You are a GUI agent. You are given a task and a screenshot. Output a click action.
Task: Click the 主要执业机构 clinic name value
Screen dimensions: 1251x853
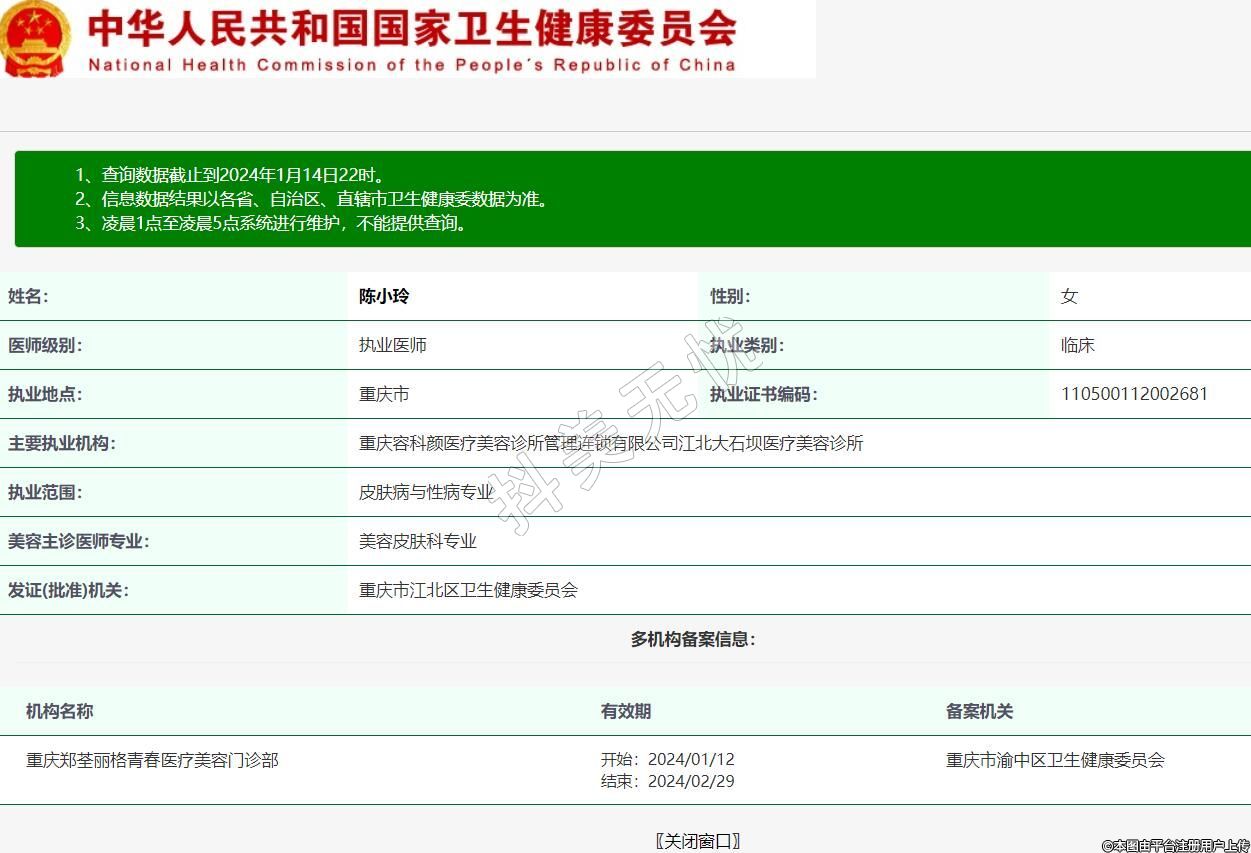[x=611, y=443]
